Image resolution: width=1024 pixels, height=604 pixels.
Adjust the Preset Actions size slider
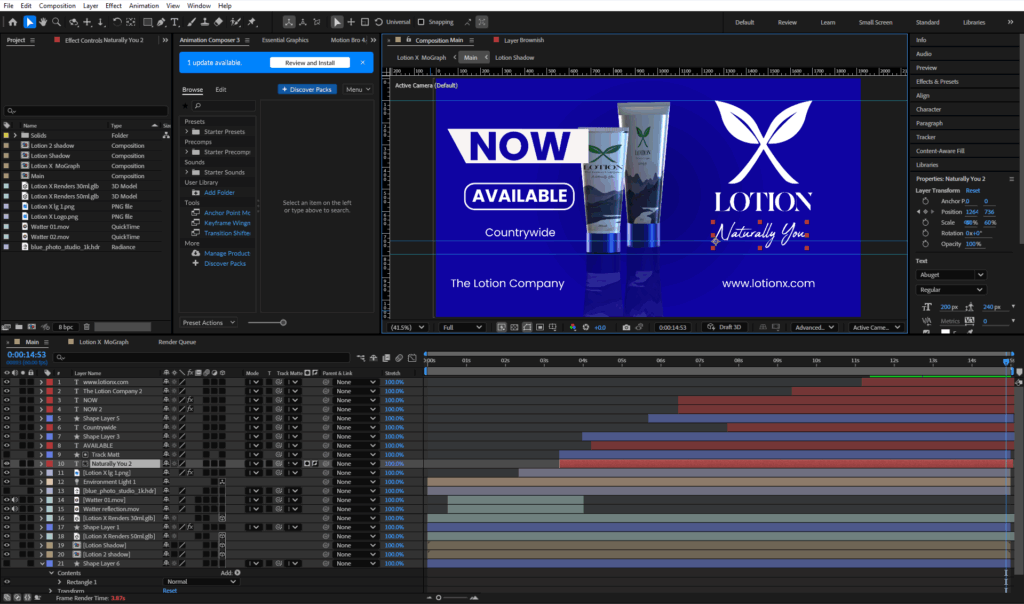pyautogui.click(x=283, y=322)
